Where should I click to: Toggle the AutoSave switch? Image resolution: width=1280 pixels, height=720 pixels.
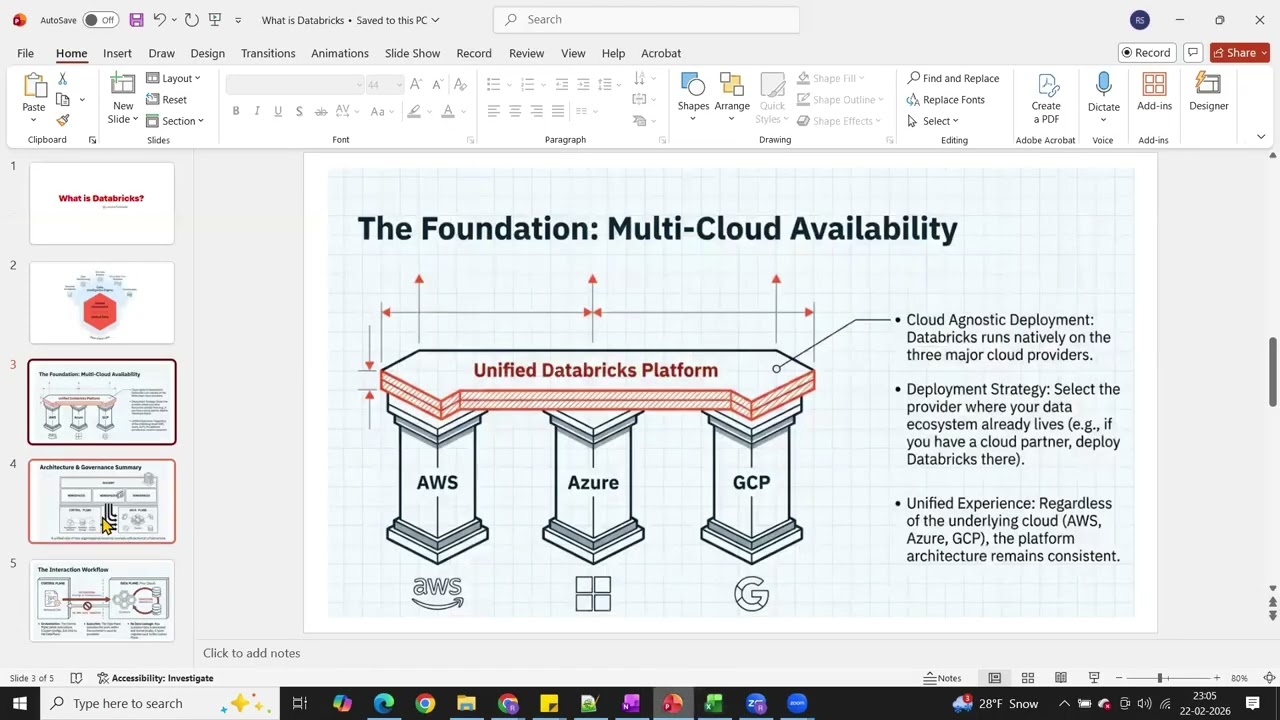(100, 20)
